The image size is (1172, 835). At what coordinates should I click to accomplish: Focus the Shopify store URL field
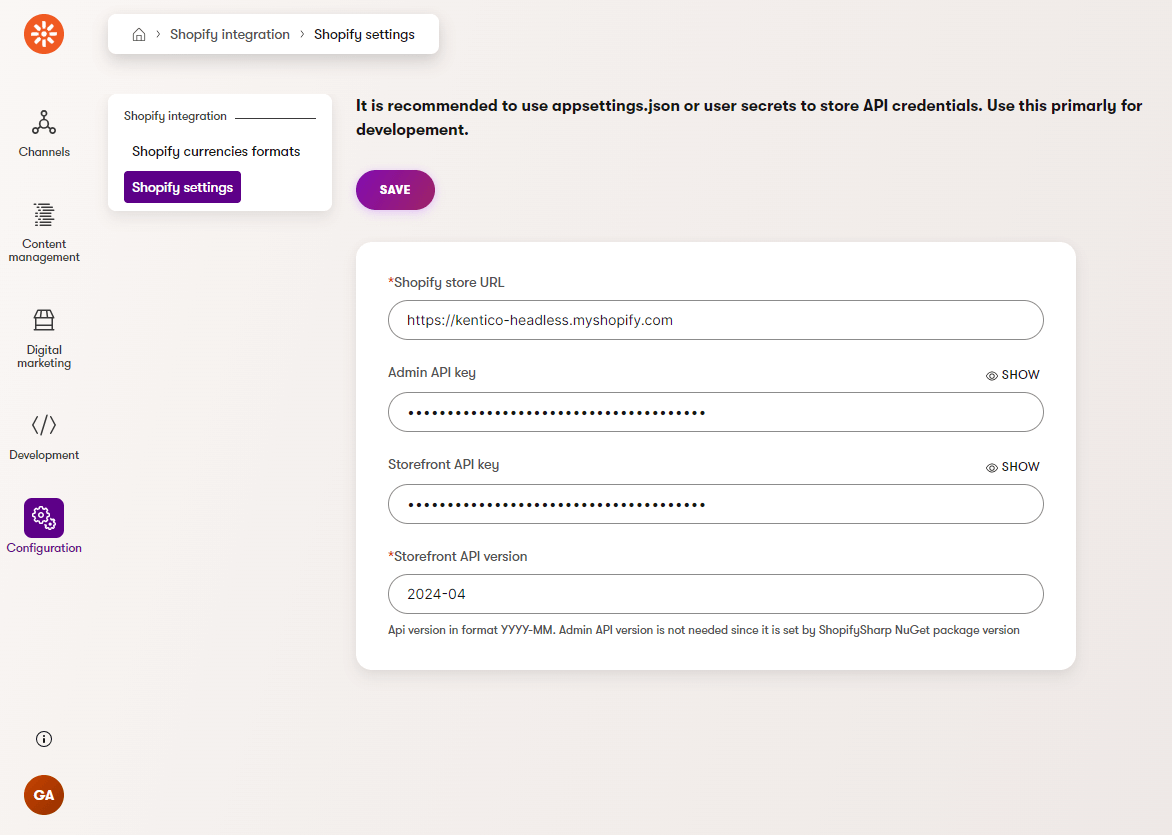coord(715,320)
